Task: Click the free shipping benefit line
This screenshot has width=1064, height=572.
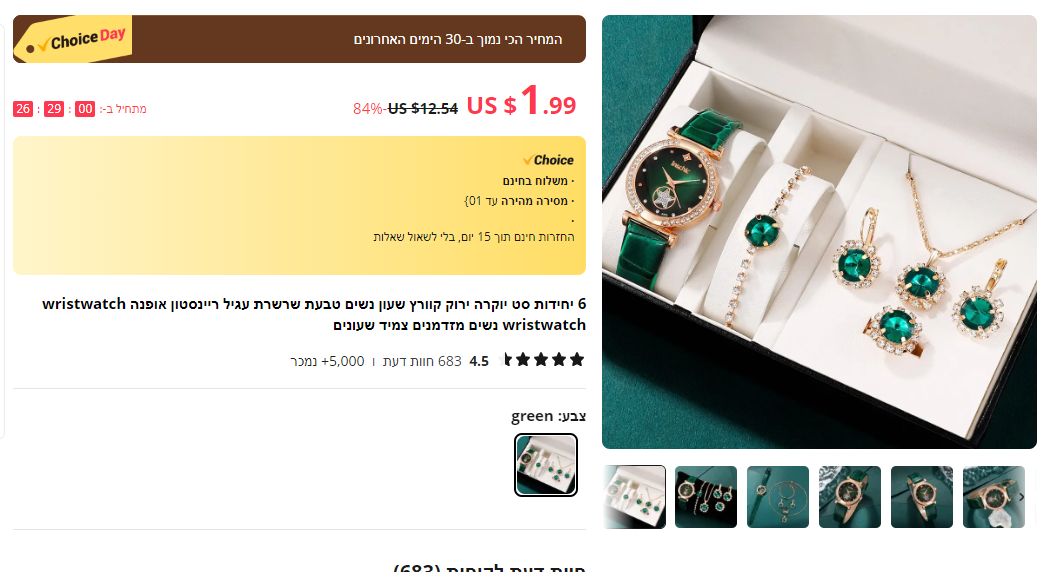Action: [x=538, y=180]
